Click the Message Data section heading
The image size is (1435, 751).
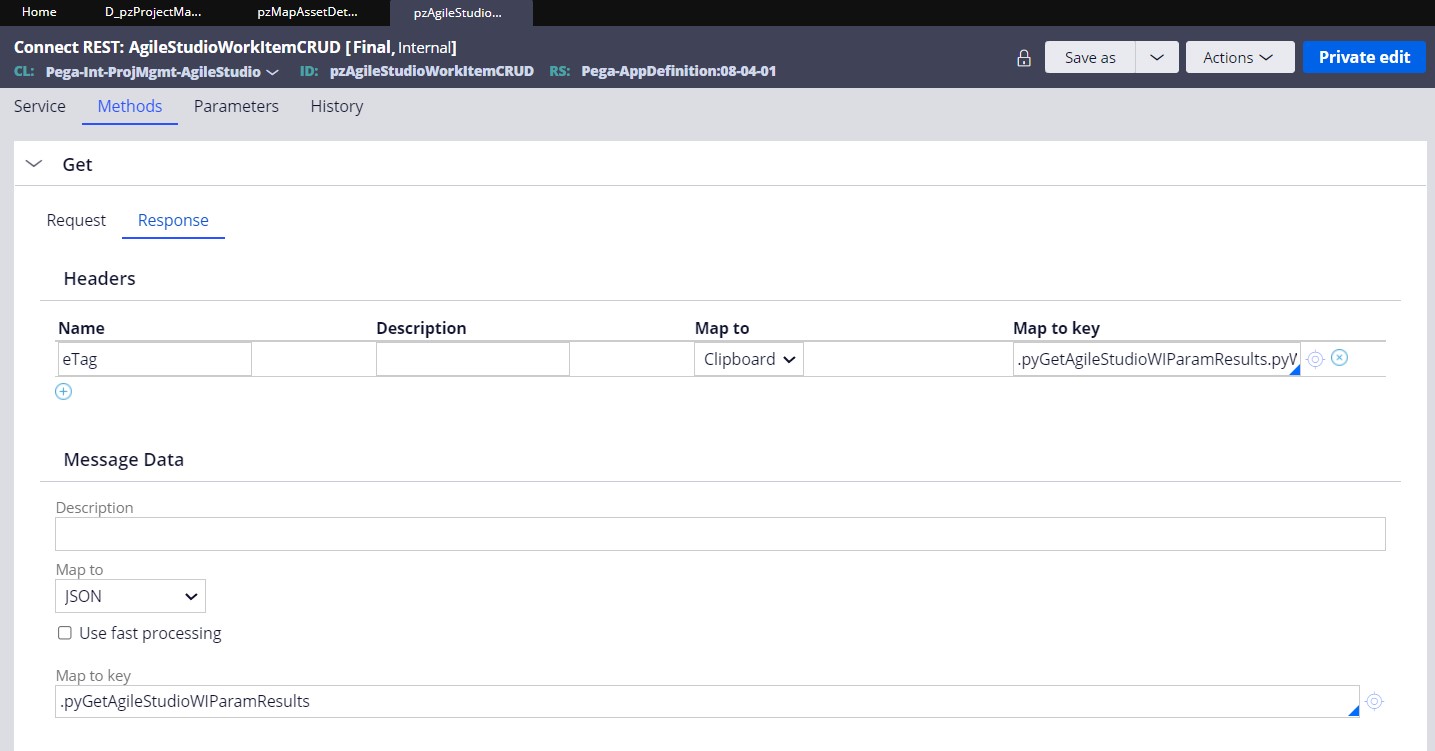pyautogui.click(x=124, y=460)
